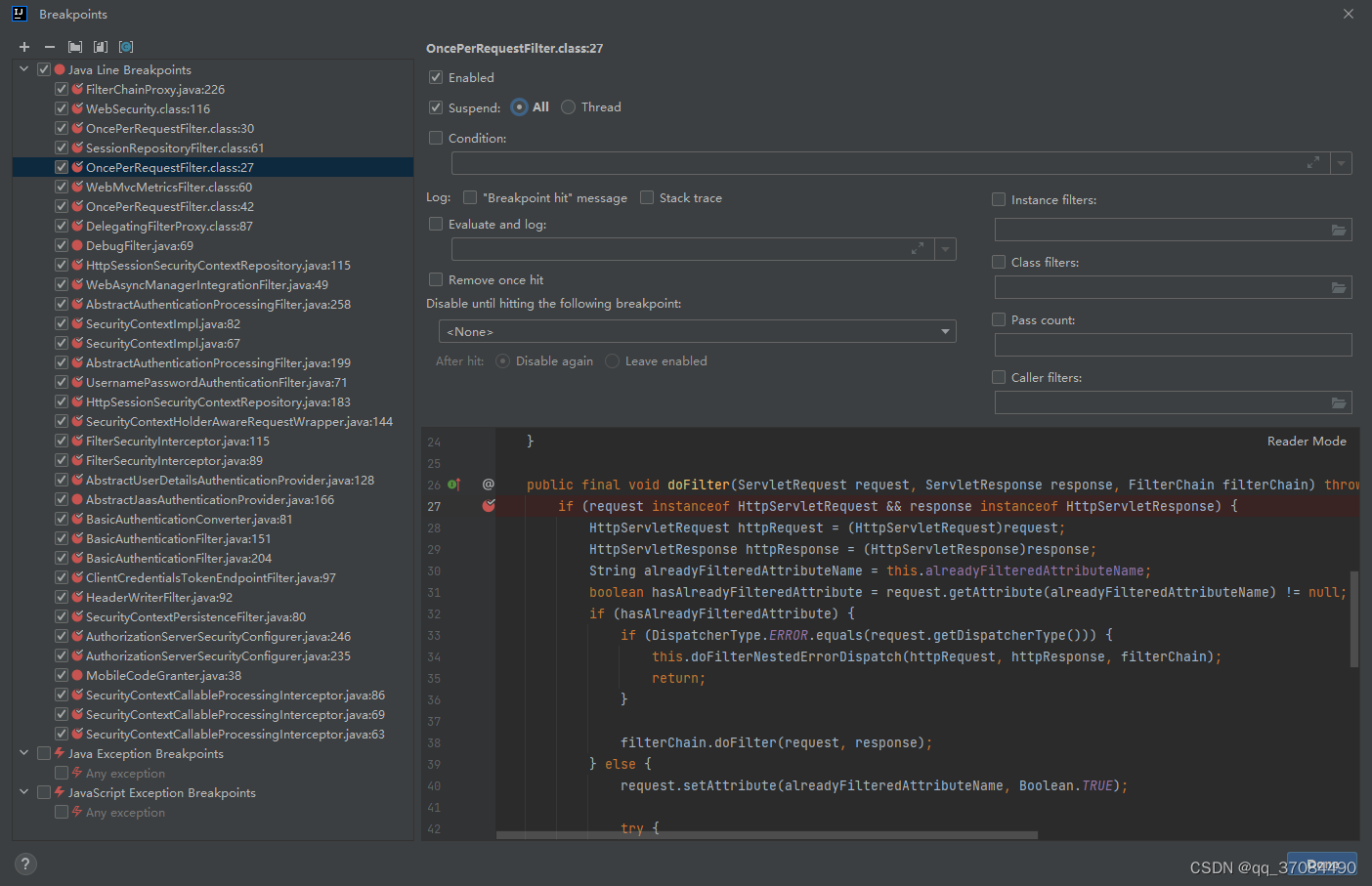Click the @ annotation gutter icon on line 26

[x=489, y=485]
